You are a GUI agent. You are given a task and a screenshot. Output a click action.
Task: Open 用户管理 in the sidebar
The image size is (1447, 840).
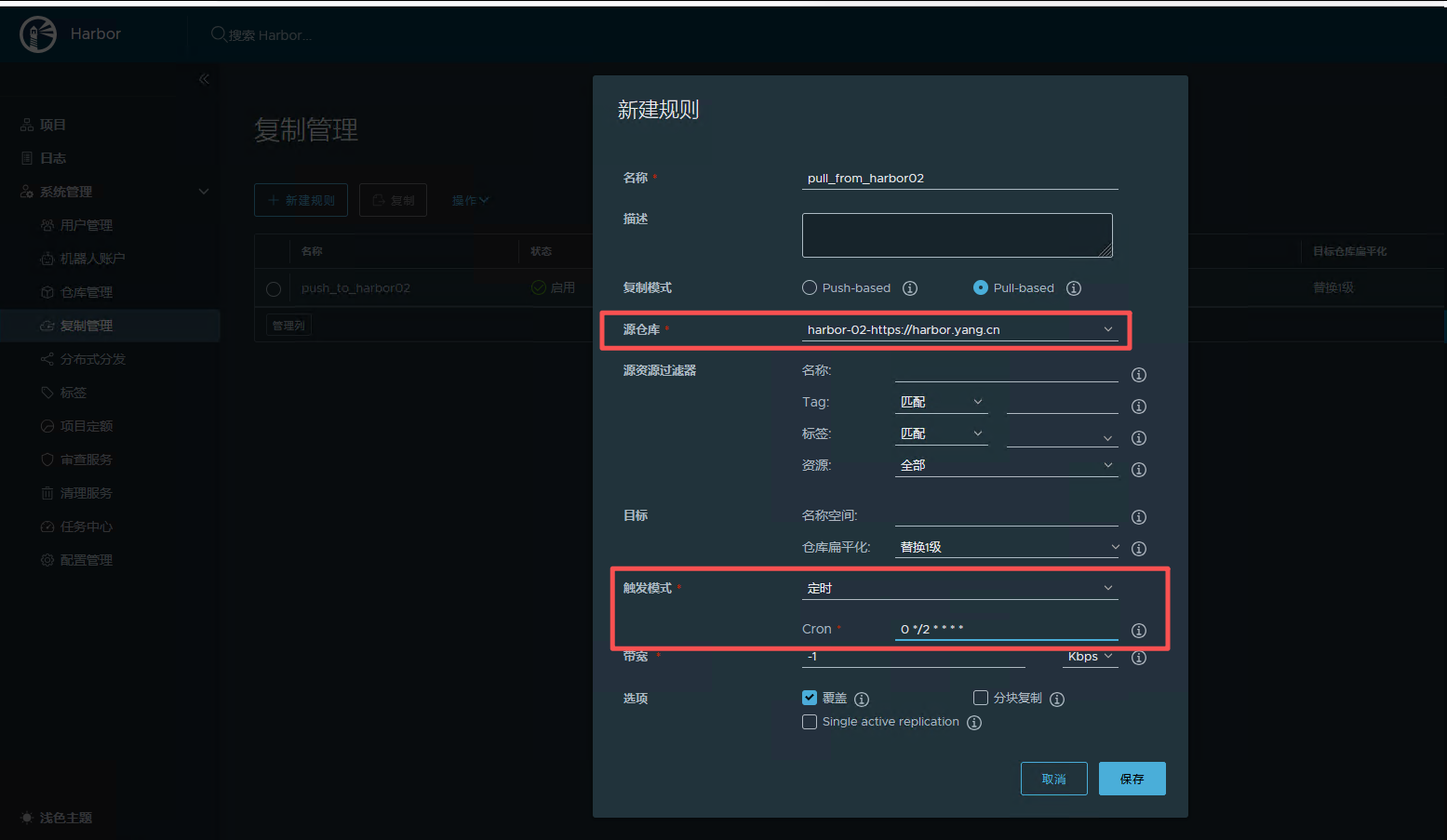click(x=87, y=225)
